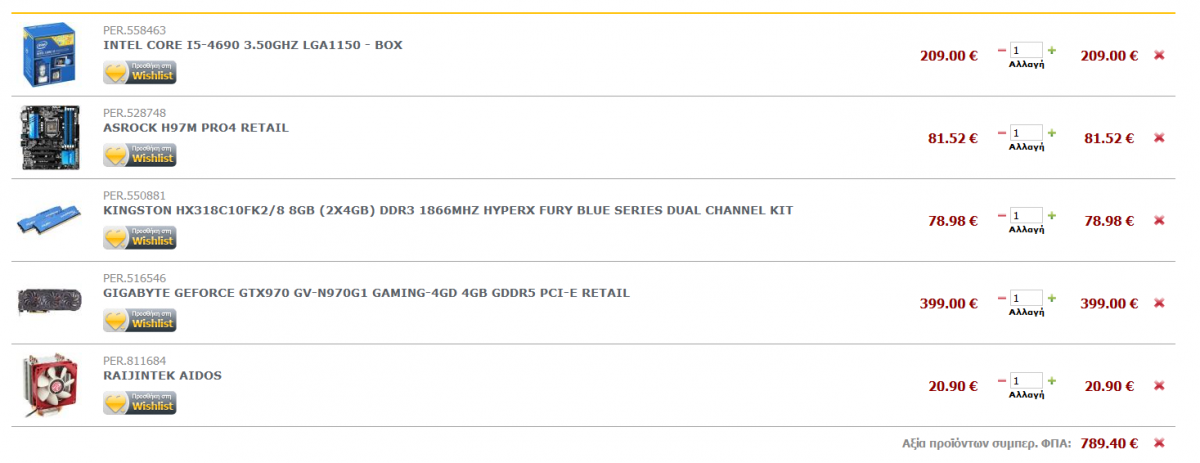Screen dimensions: 1200x463
Task: Decrease quantity of ASRock H97M Pro4
Action: (x=1002, y=132)
